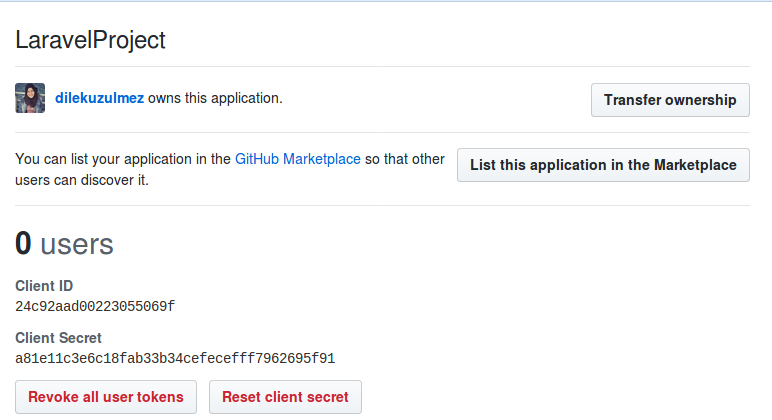772x420 pixels.
Task: Click the Client Secret value string
Action: pos(175,358)
